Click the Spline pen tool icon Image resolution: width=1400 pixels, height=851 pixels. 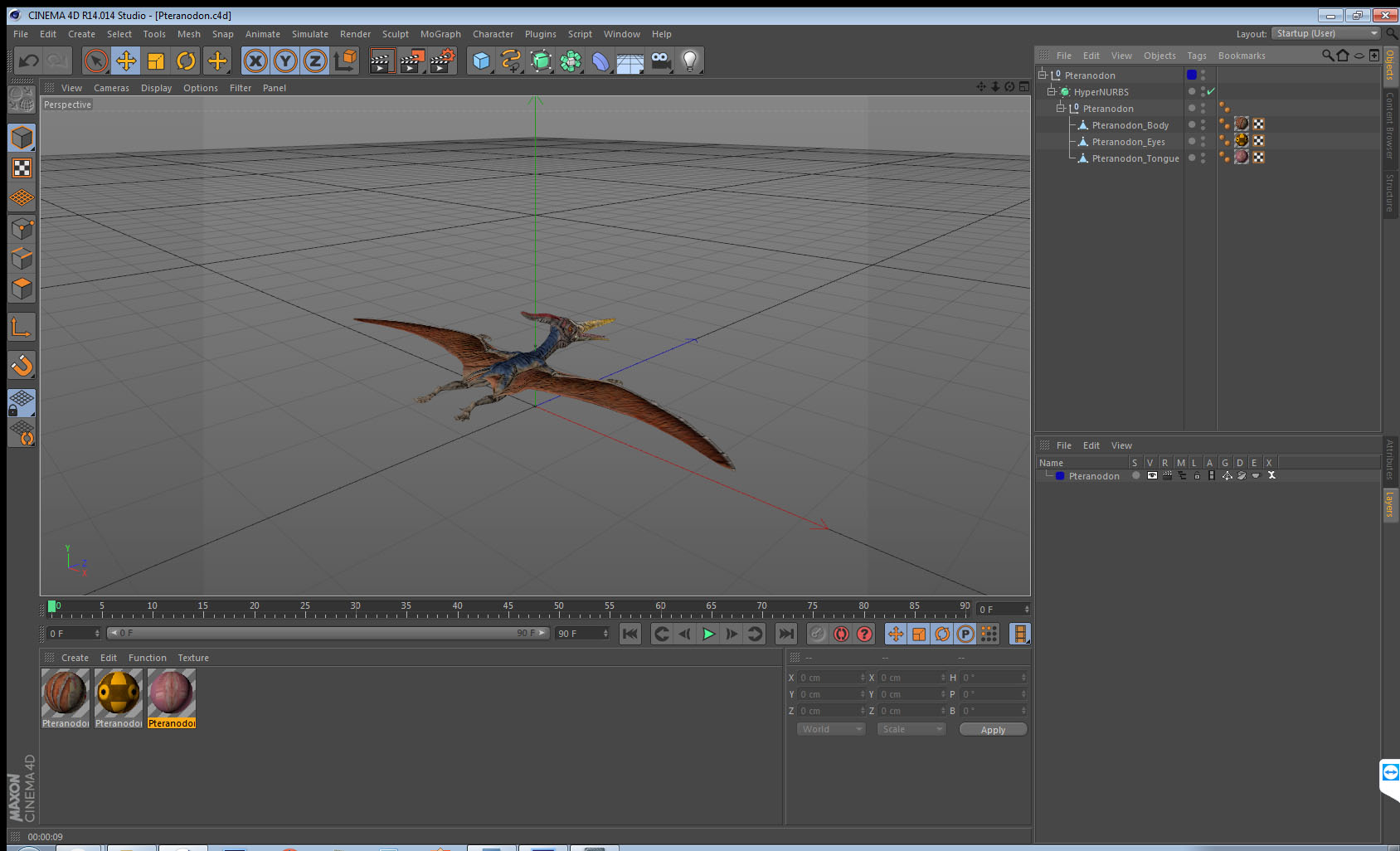point(511,61)
